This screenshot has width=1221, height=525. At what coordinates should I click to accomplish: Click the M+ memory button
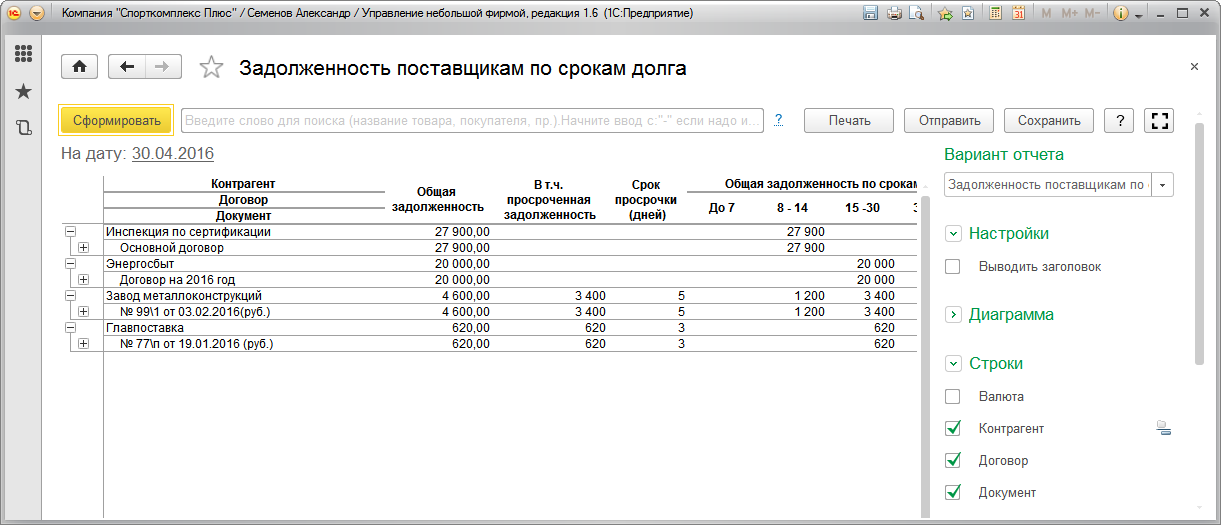(x=1068, y=14)
